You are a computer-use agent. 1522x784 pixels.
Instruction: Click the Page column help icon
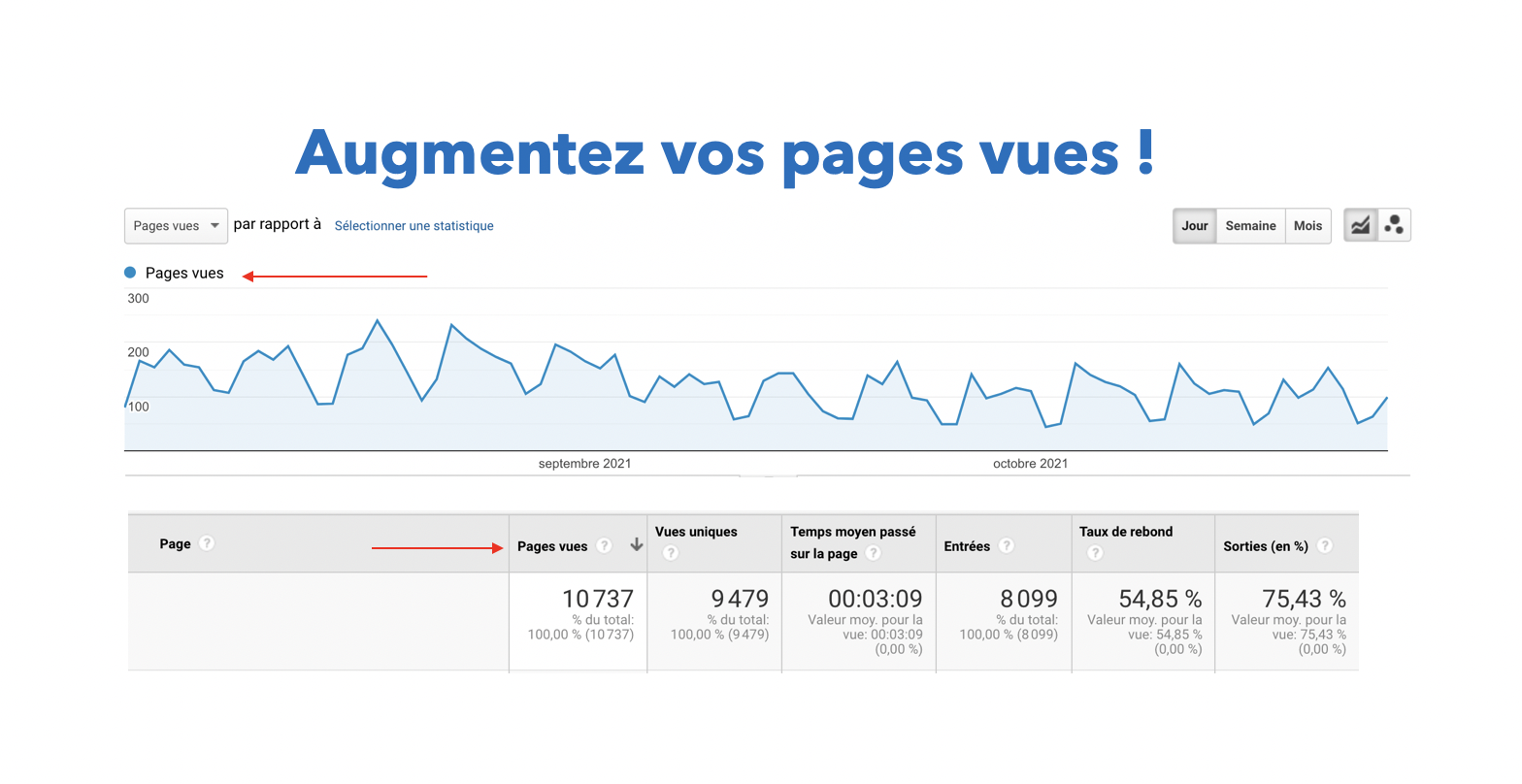click(207, 543)
